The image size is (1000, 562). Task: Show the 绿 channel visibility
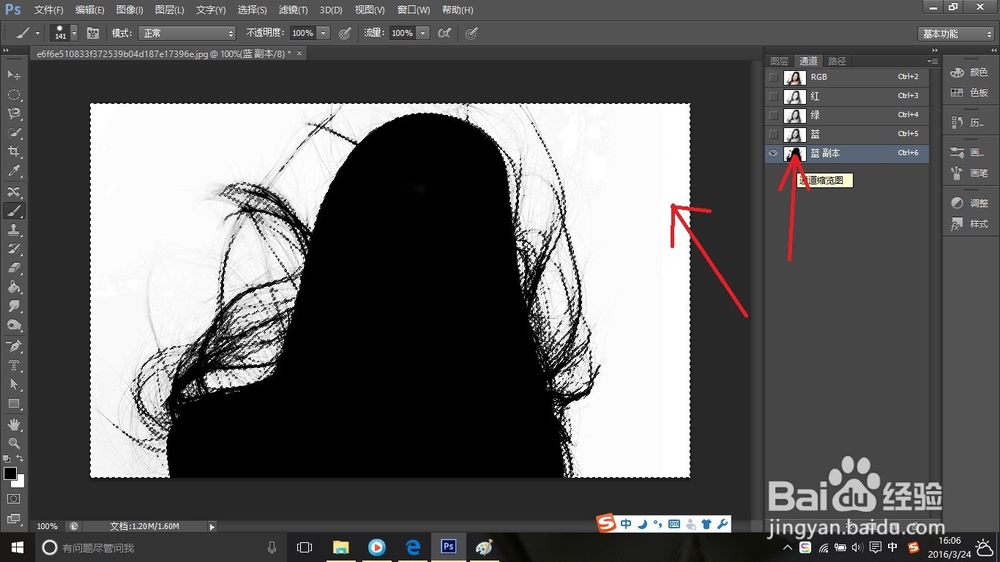774,115
